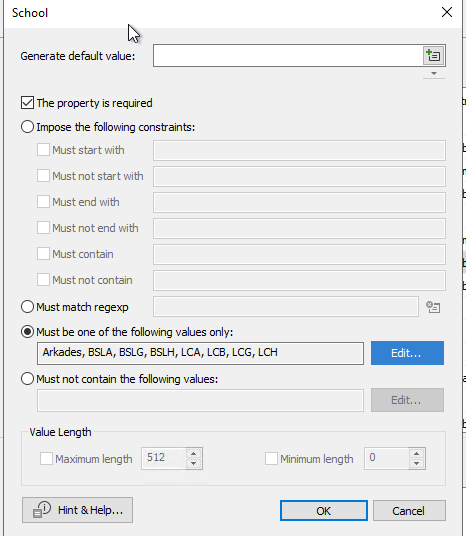Select Impose the following constraints option
466x536 pixels.
coord(27,127)
